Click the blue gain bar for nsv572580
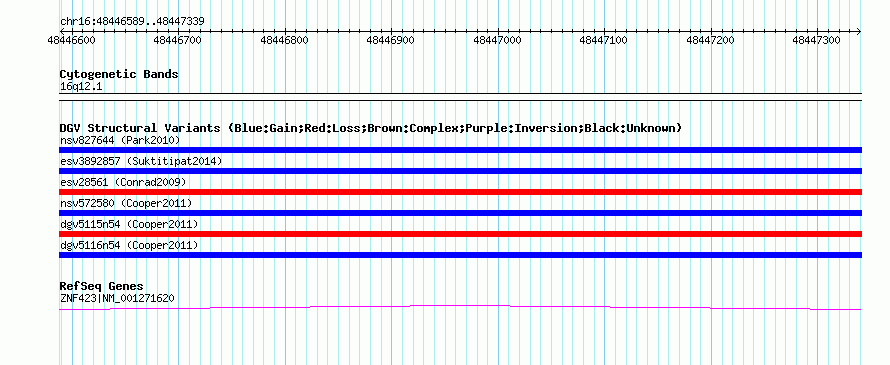 [x=460, y=213]
